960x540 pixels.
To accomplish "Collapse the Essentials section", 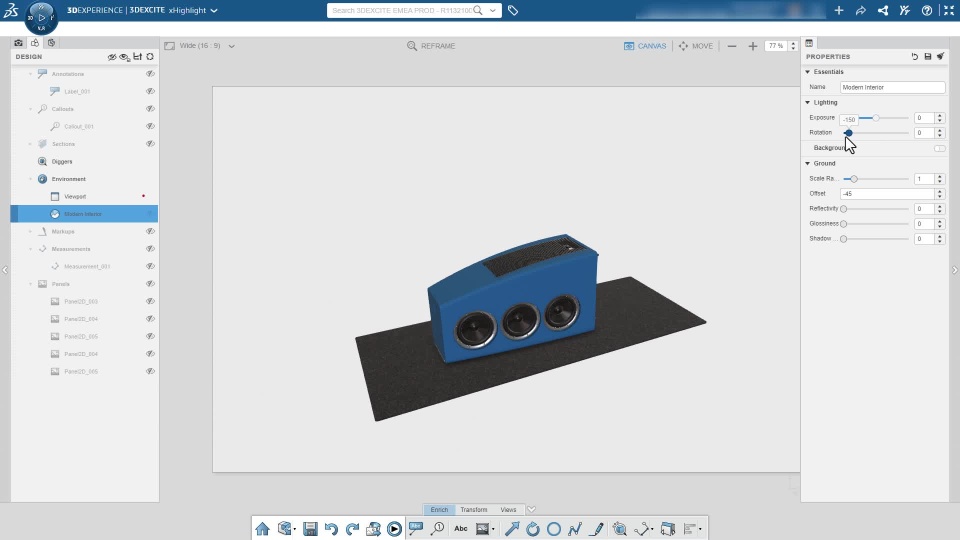I will coord(808,72).
